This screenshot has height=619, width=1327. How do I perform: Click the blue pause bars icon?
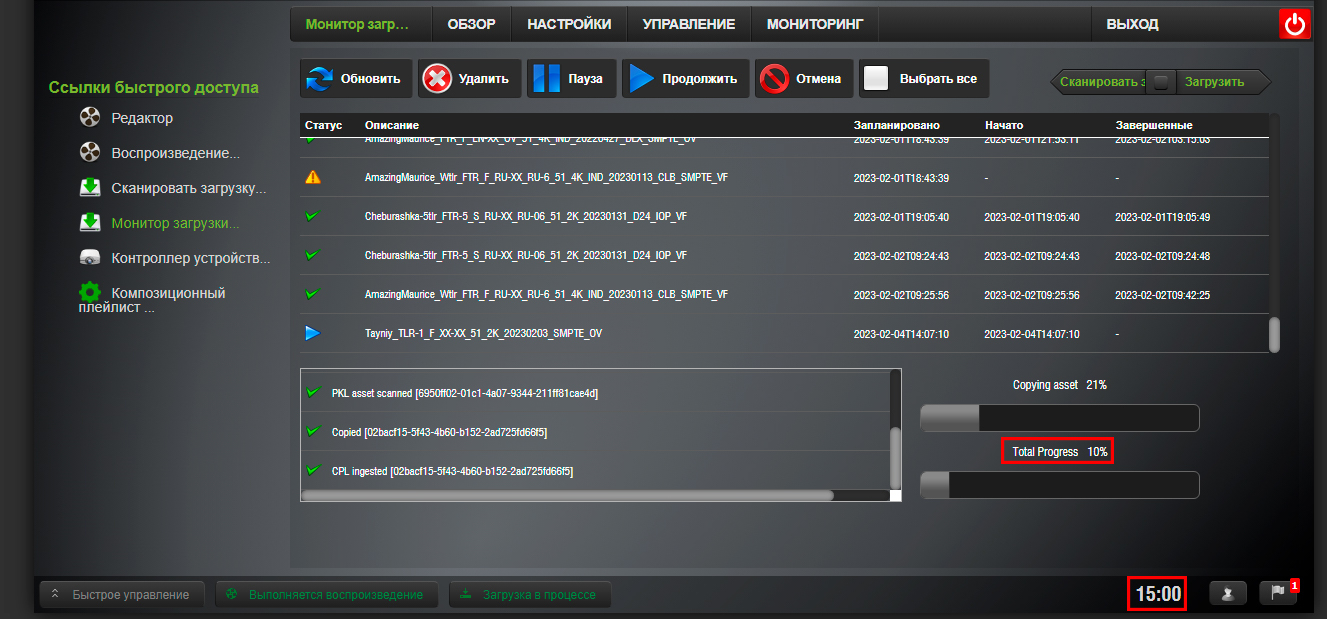[x=546, y=78]
